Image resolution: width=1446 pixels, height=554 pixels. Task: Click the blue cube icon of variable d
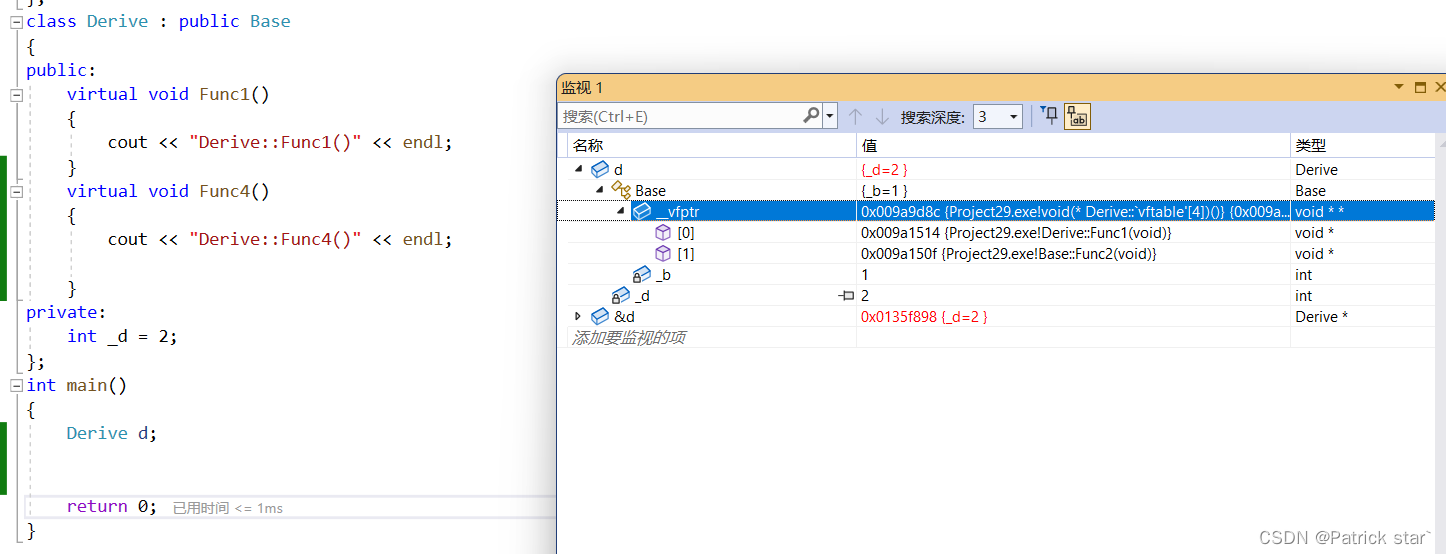[600, 170]
